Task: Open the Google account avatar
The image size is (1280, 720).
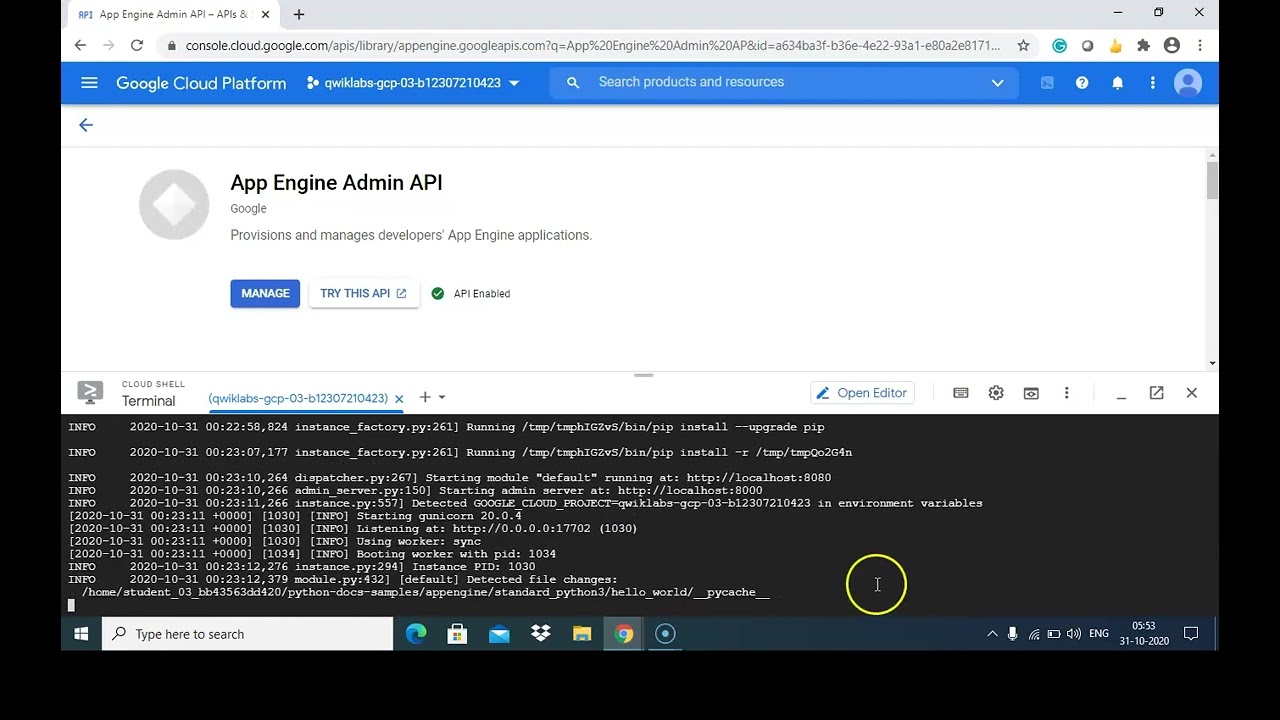Action: click(1188, 83)
